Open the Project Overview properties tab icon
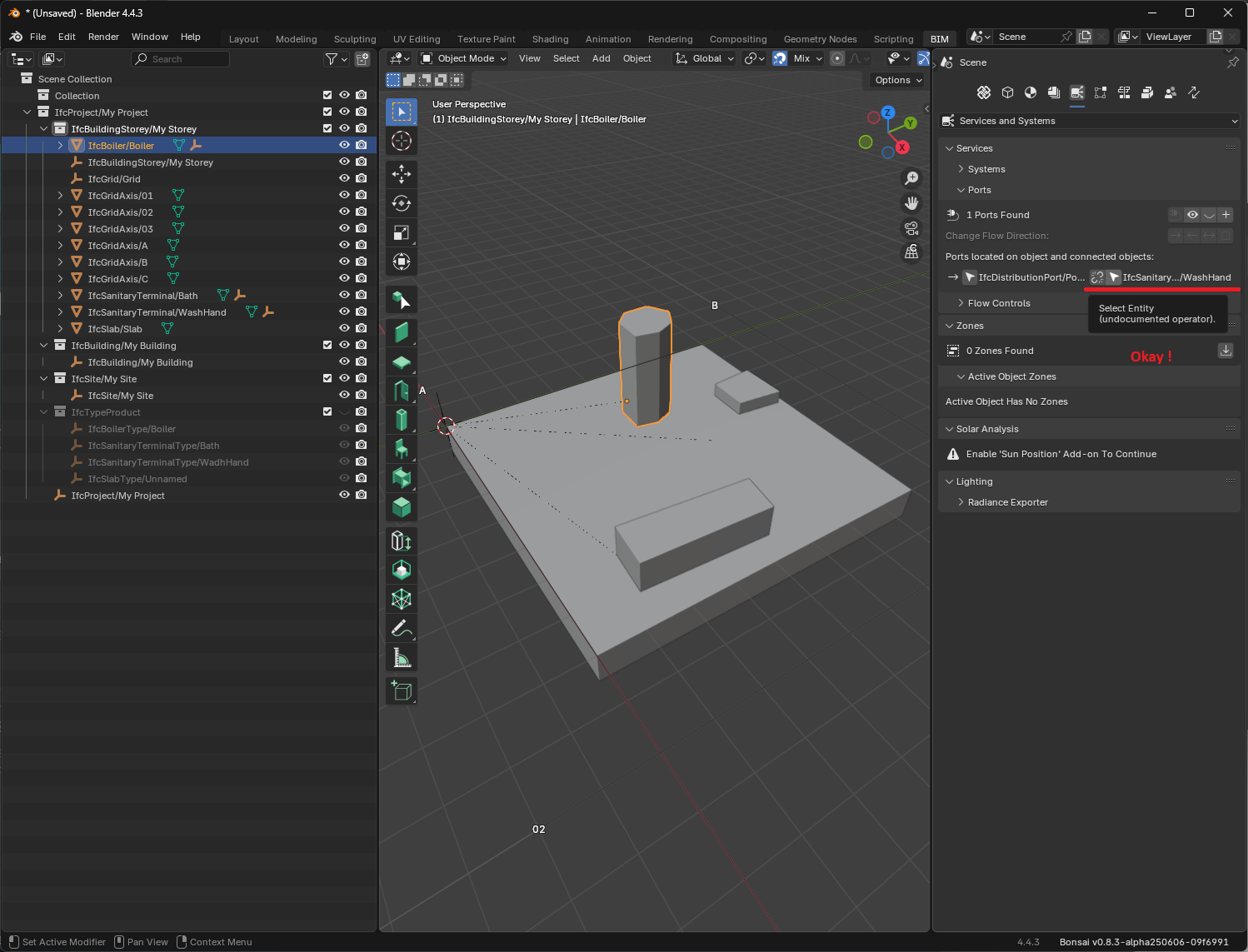 point(984,92)
